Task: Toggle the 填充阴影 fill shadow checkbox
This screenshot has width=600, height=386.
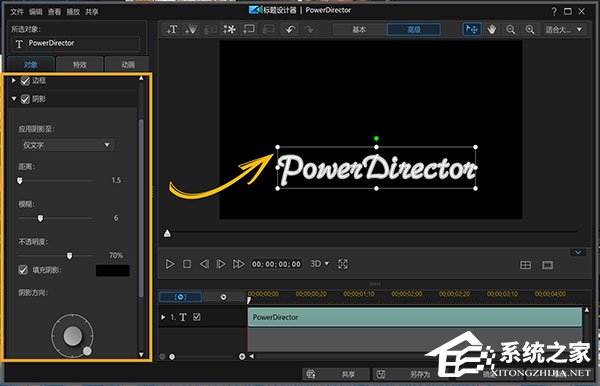Action: (x=23, y=270)
